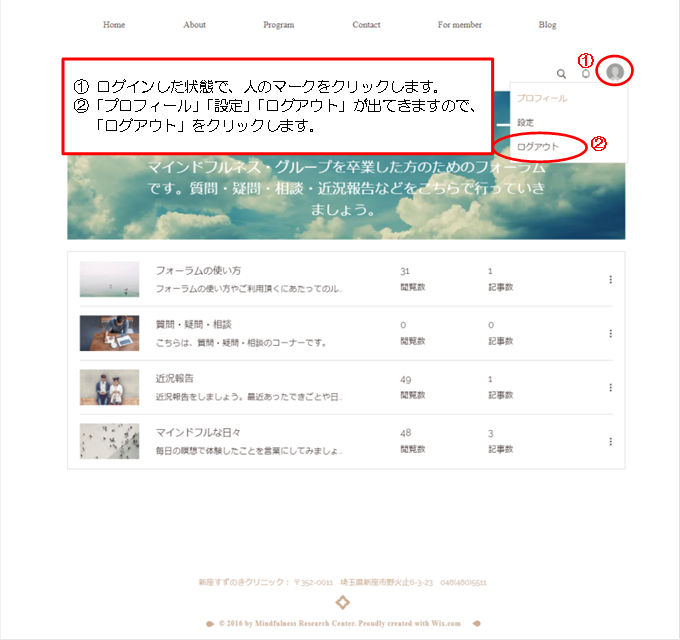Click the desk thumbnail of 質問・疑問・相談
The image size is (680, 640).
pyautogui.click(x=109, y=333)
